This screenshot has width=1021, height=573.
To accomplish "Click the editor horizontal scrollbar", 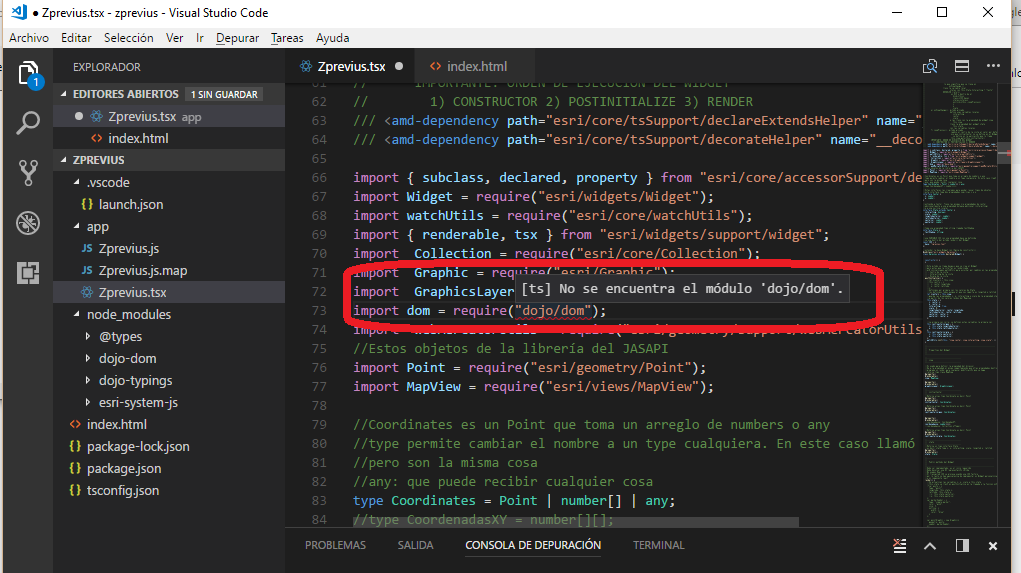I will [x=576, y=522].
